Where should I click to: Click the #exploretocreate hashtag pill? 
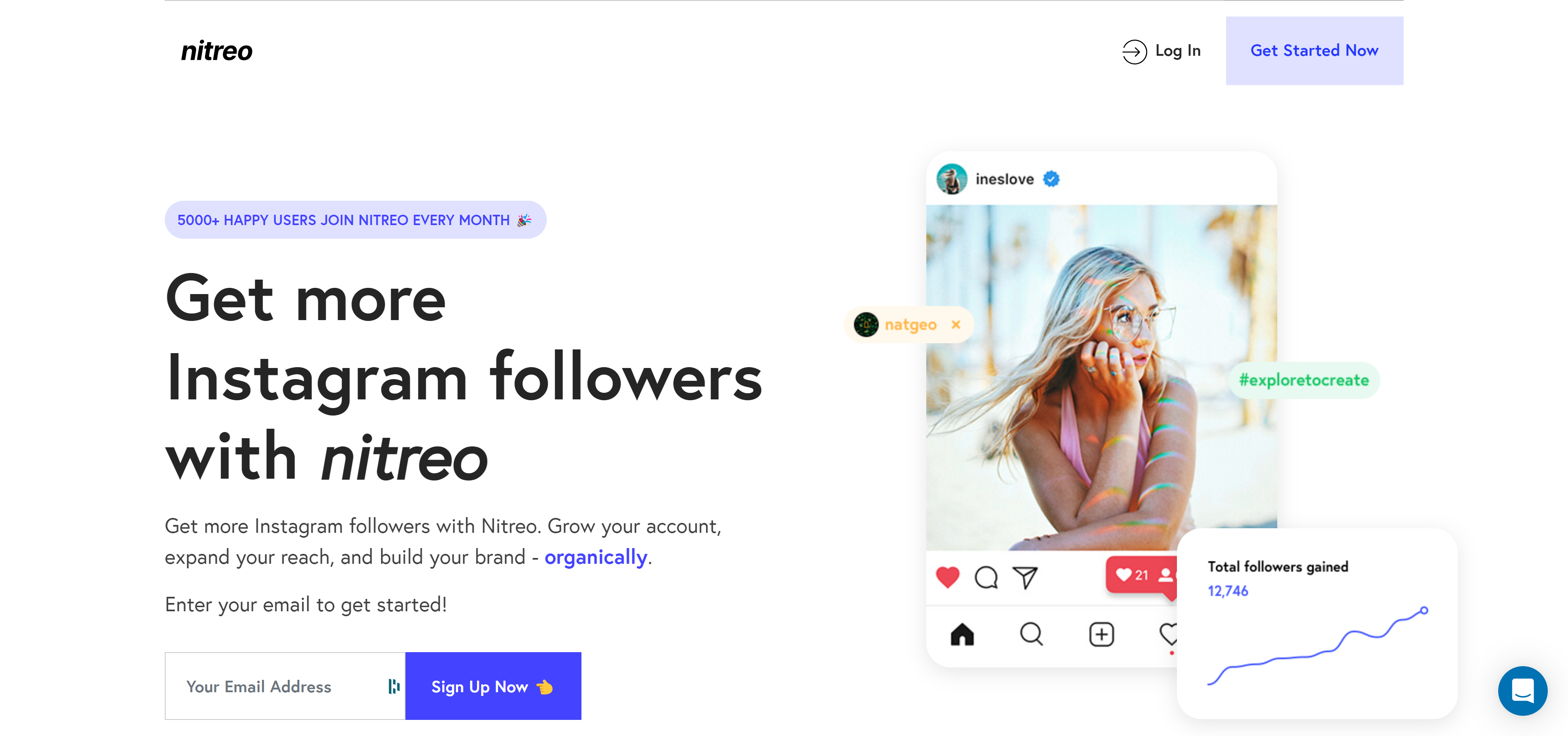(1304, 380)
